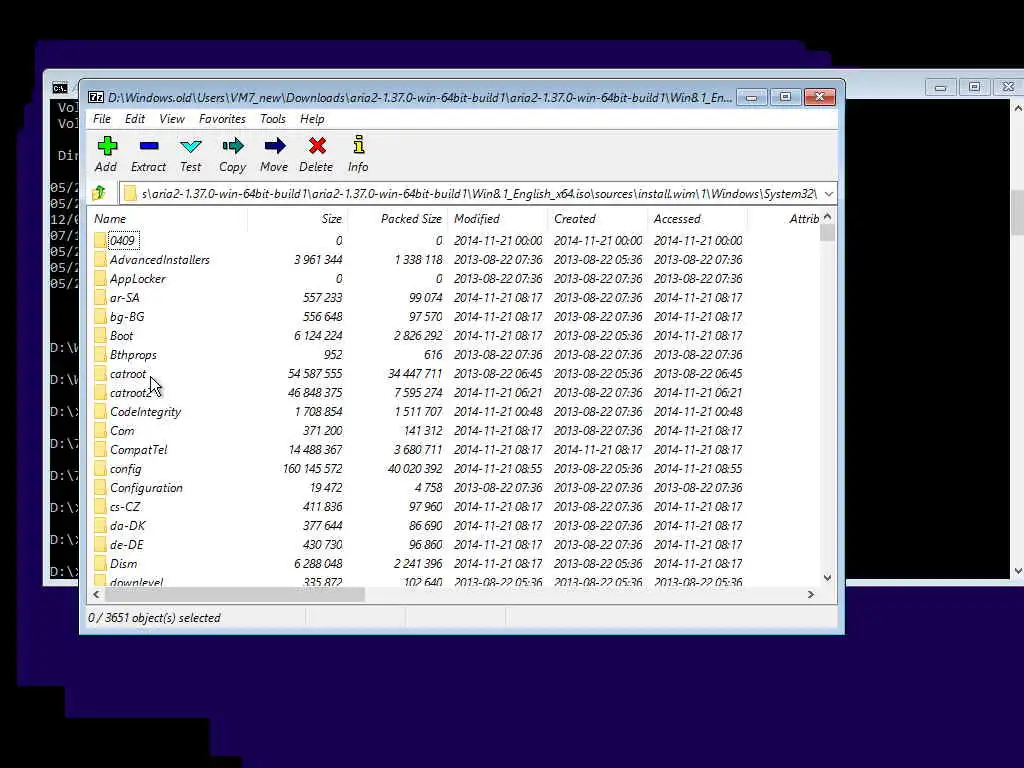Click the Extract toolbar icon
1024x768 pixels.
pyautogui.click(x=149, y=146)
